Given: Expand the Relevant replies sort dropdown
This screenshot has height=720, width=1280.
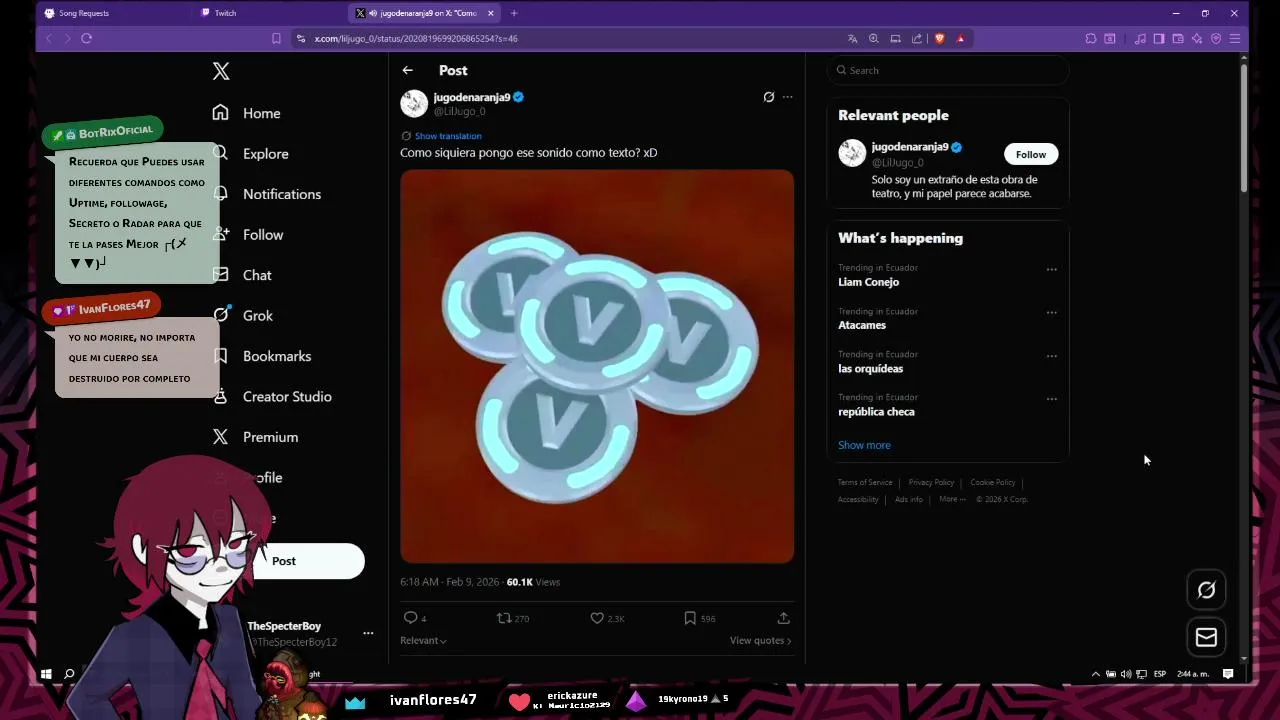Looking at the screenshot, I should click(x=423, y=641).
